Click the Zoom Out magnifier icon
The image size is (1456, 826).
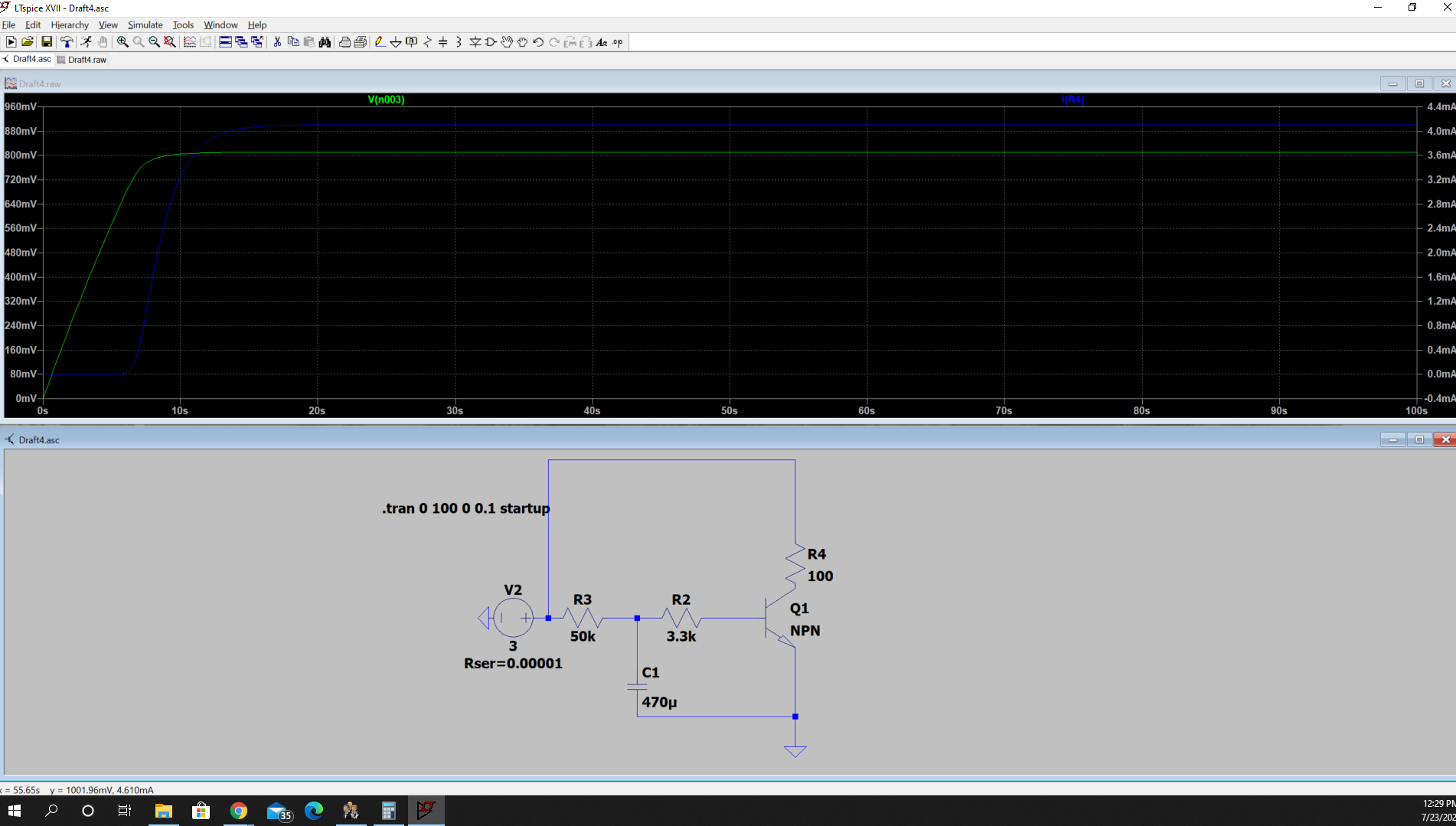[154, 42]
